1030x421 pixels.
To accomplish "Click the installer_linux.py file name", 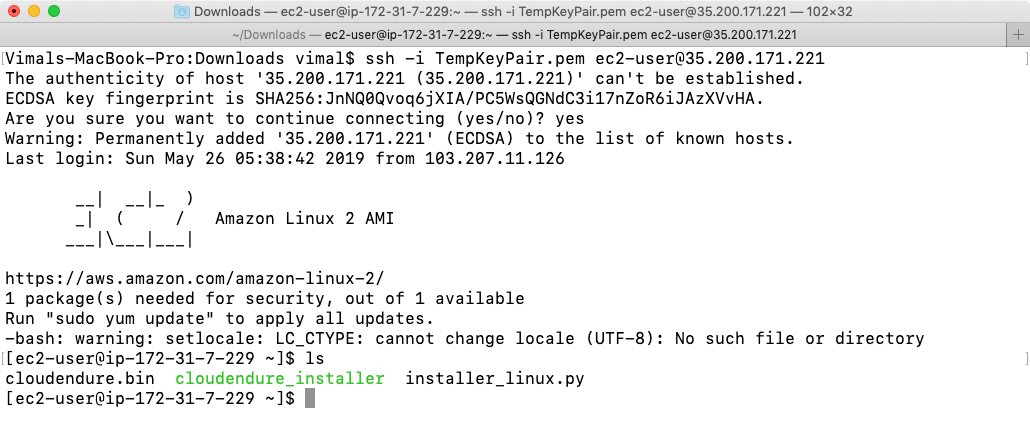I will [x=495, y=379].
